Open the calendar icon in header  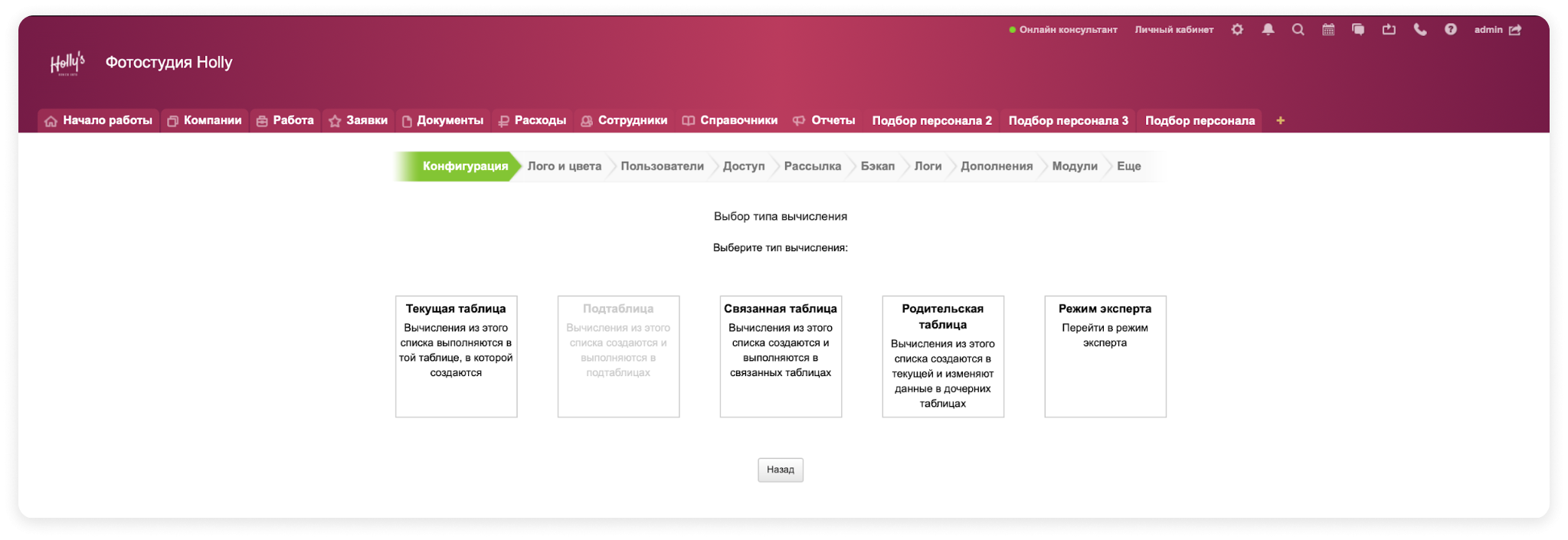(x=1328, y=30)
